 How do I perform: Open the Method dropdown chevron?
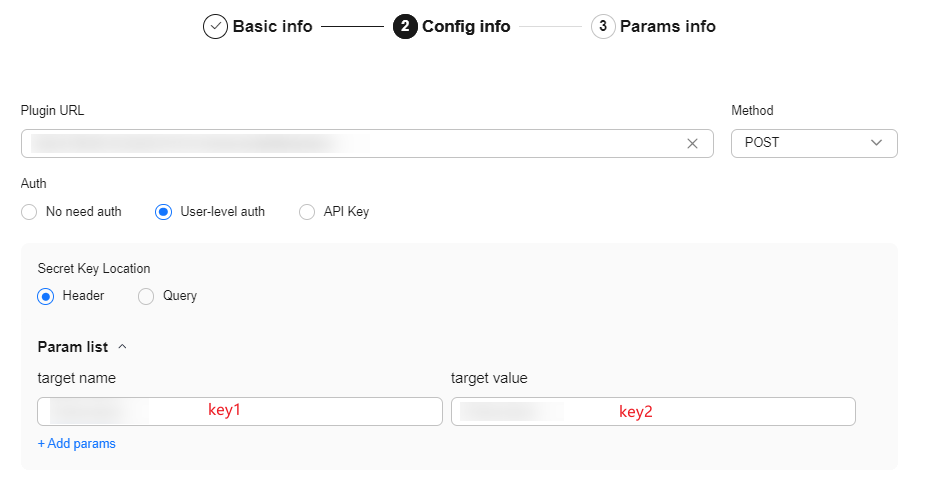tap(877, 143)
